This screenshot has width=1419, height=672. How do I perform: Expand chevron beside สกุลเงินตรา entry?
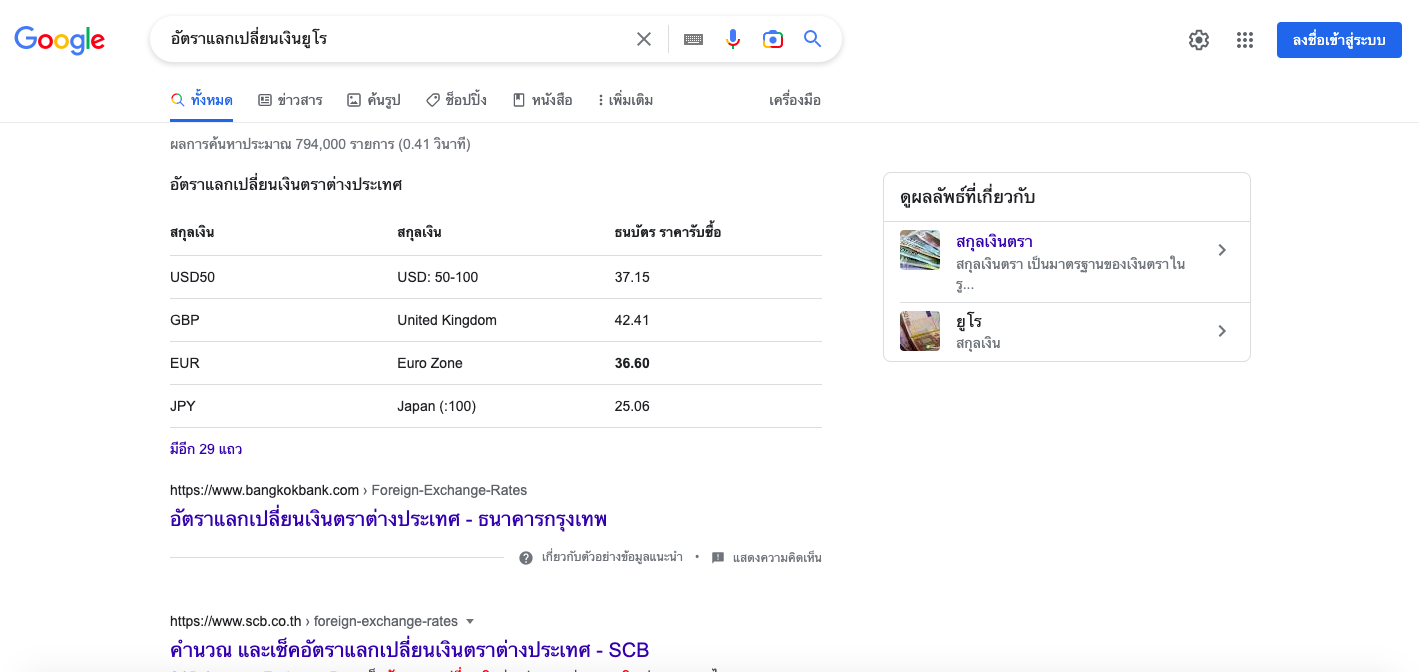tap(1222, 250)
